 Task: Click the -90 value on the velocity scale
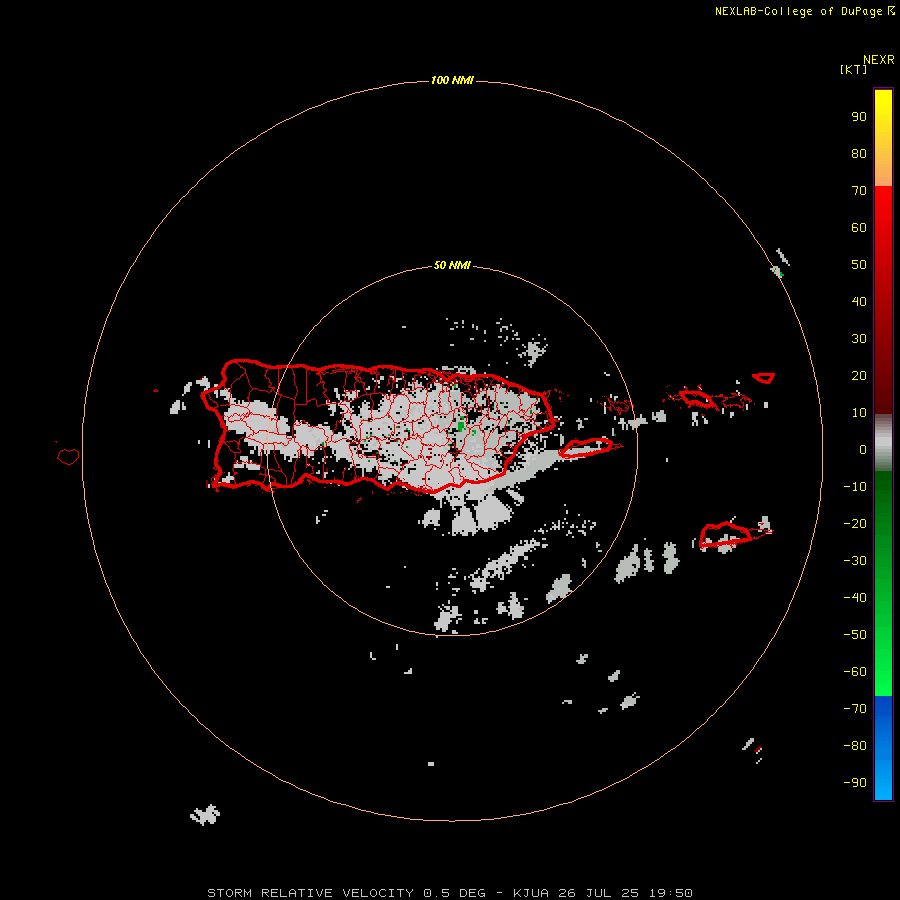tap(855, 783)
